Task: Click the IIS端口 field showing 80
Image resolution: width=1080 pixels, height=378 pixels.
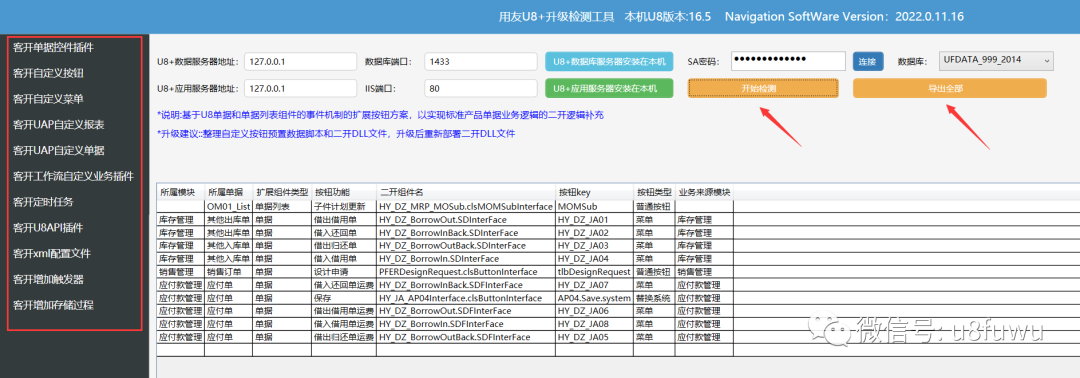Action: (x=481, y=88)
